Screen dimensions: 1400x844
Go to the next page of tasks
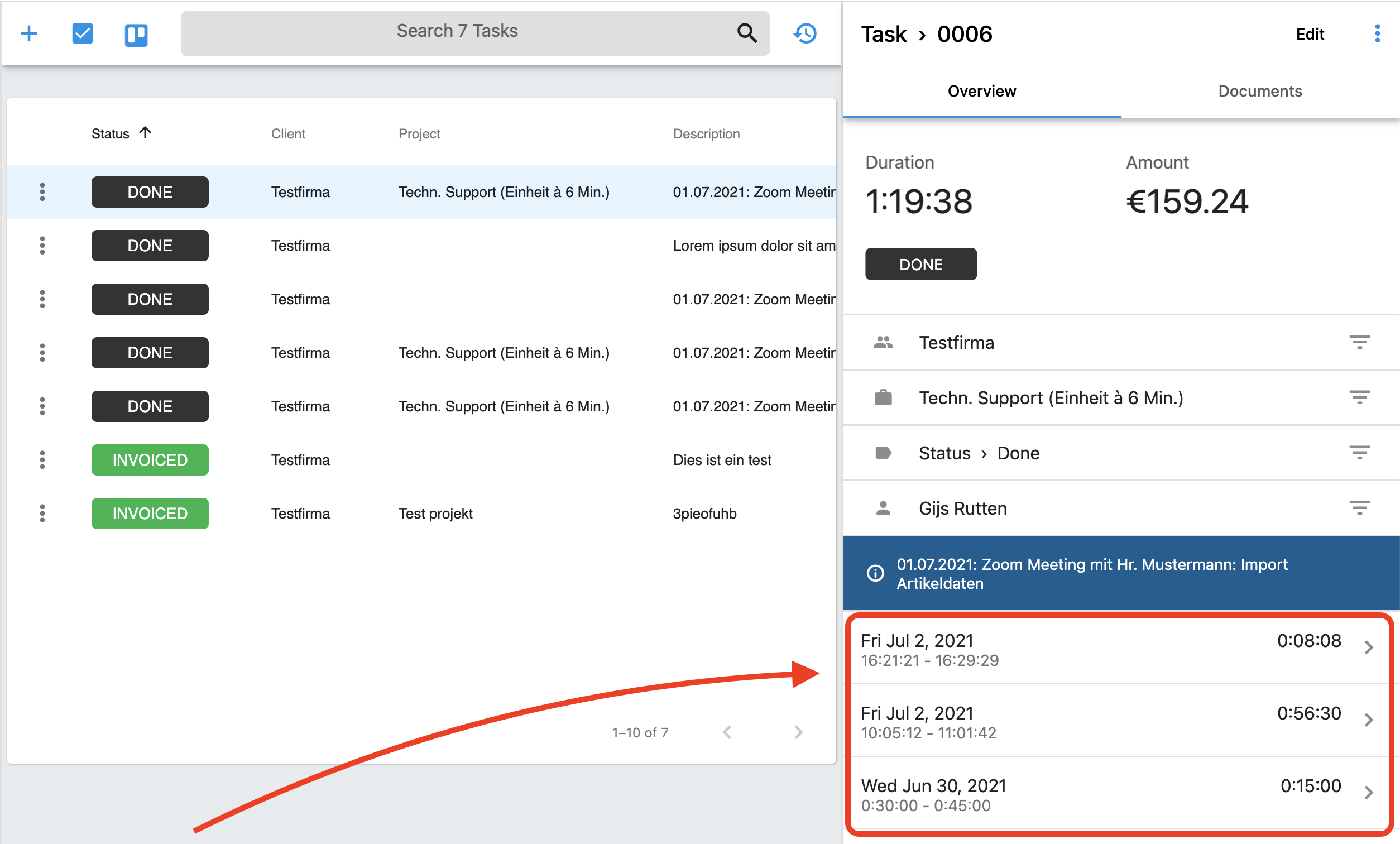click(x=798, y=732)
